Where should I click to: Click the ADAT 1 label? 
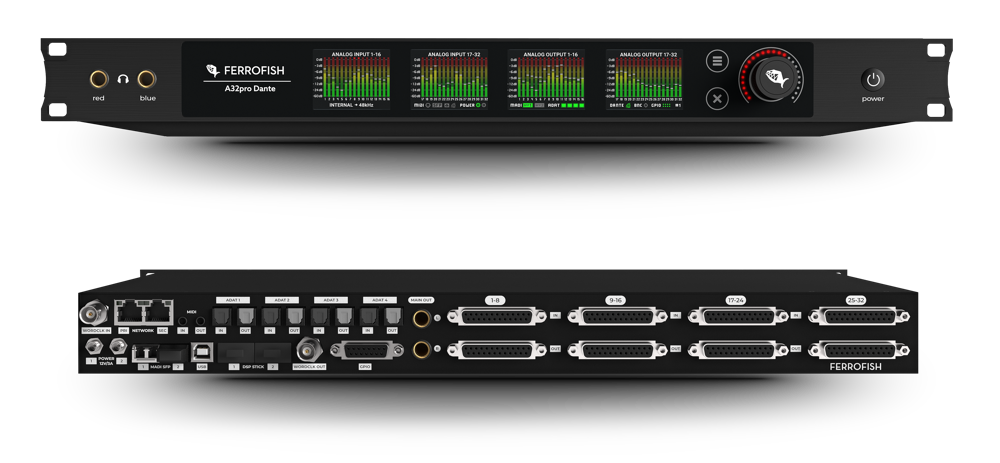233,300
